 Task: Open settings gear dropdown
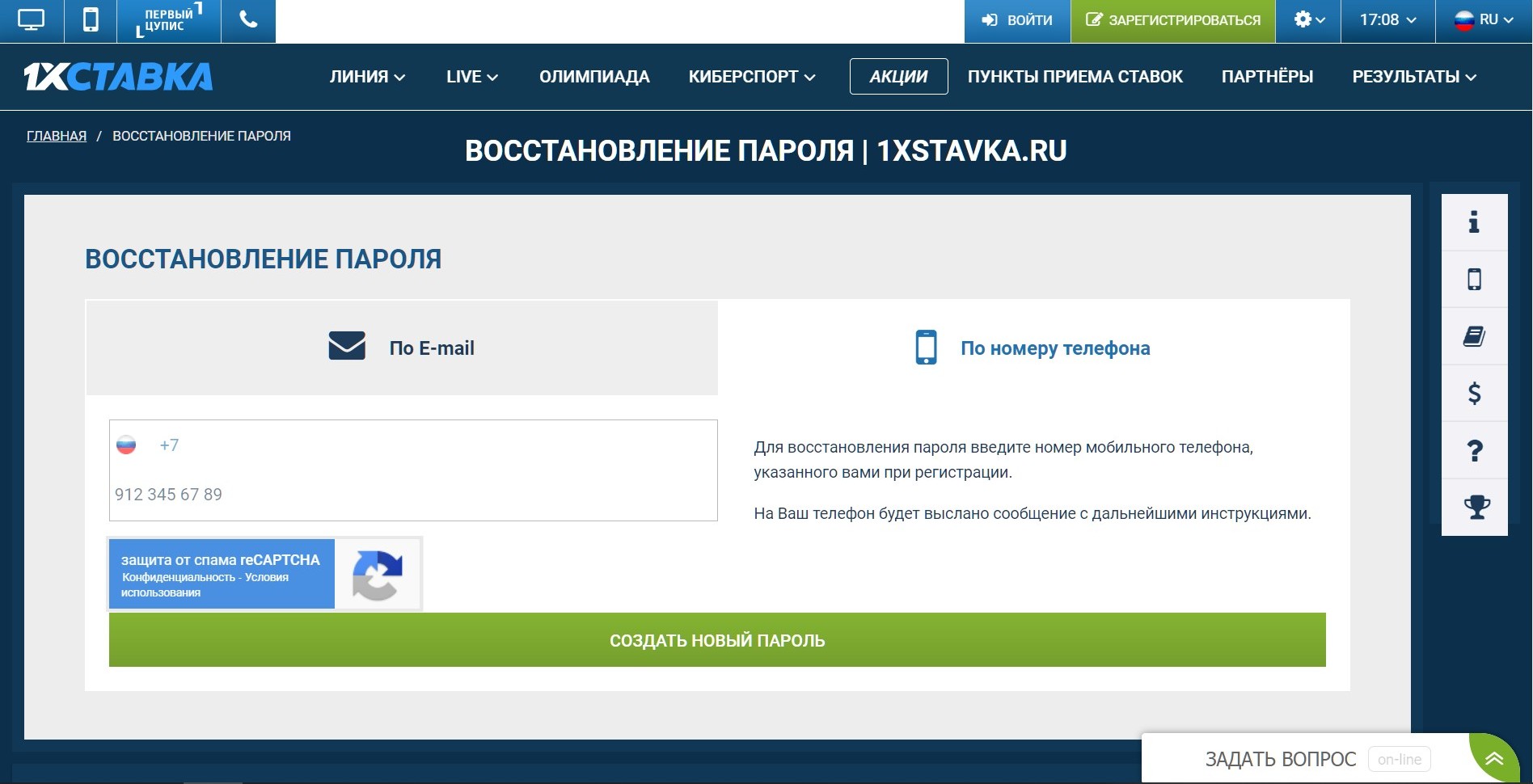(1309, 20)
